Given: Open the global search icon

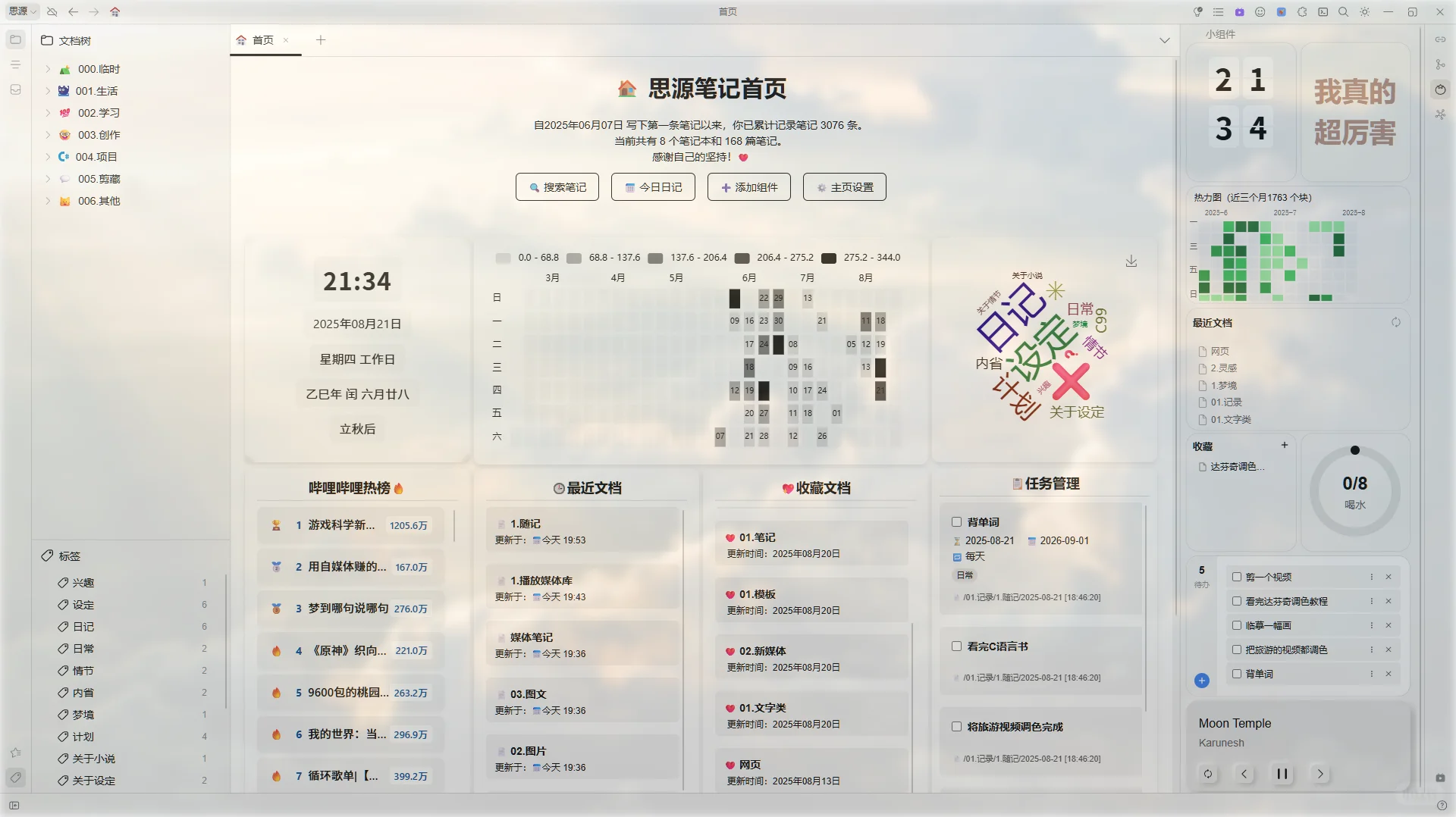Looking at the screenshot, I should [x=1343, y=12].
